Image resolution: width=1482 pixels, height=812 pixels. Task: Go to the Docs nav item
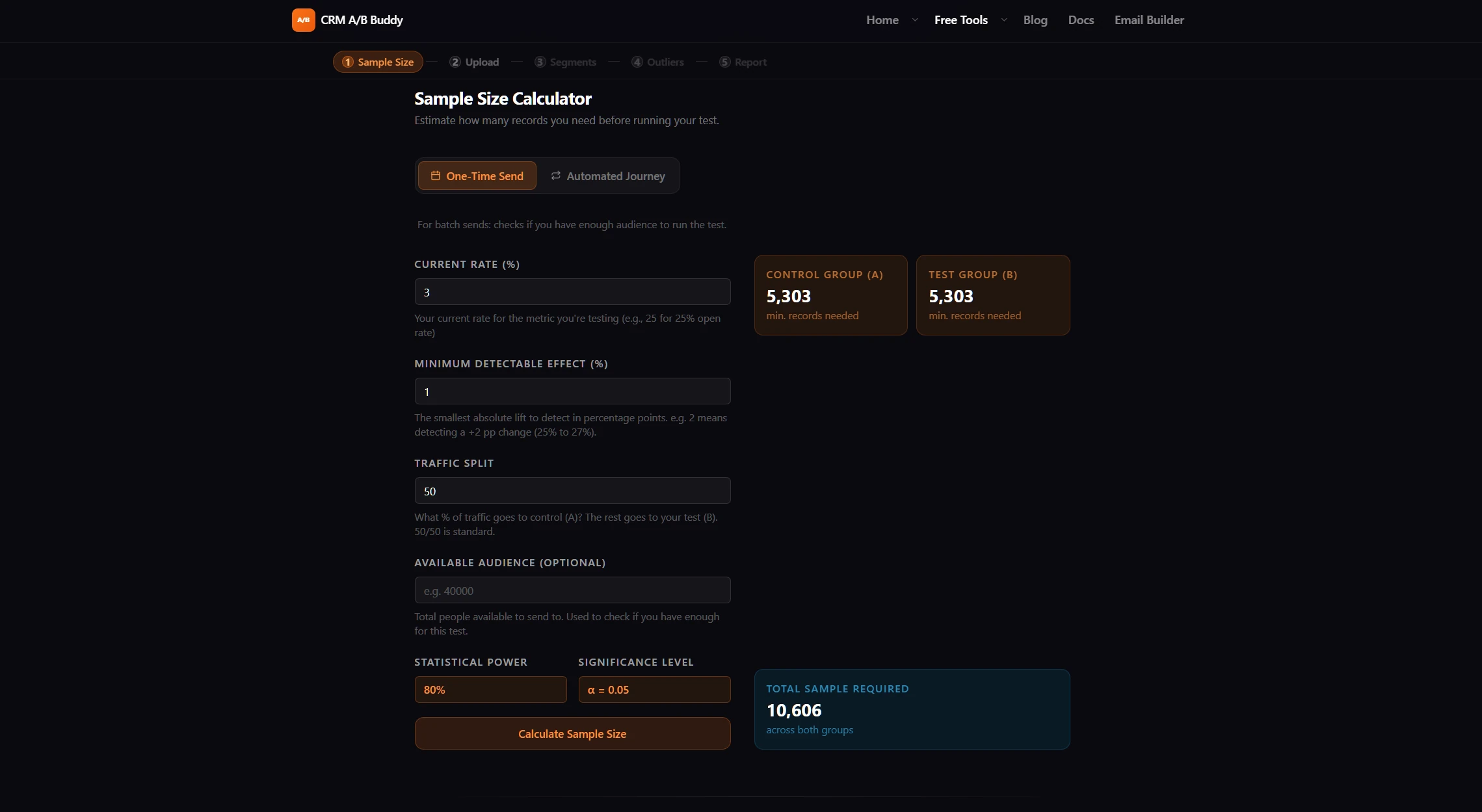pos(1081,20)
